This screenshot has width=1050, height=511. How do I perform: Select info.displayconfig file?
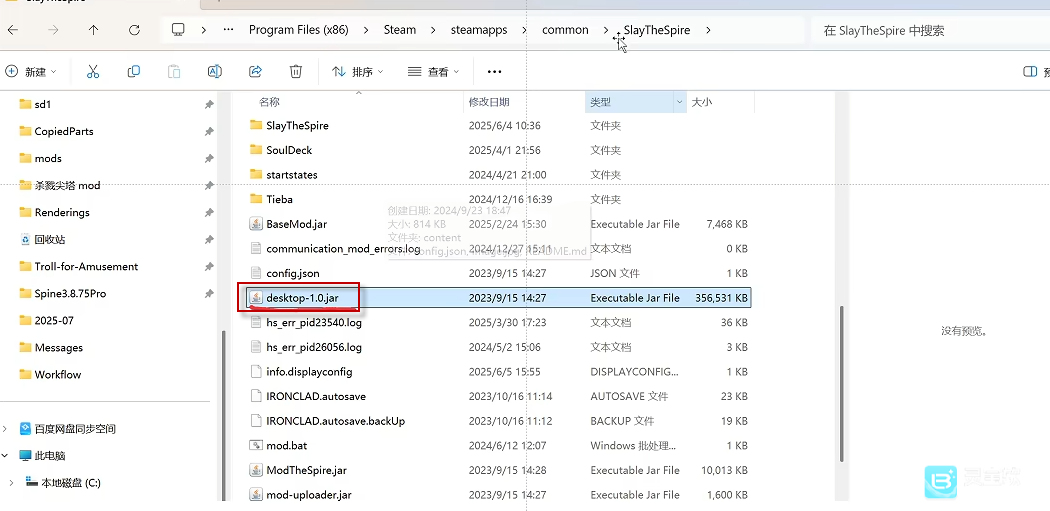[309, 372]
